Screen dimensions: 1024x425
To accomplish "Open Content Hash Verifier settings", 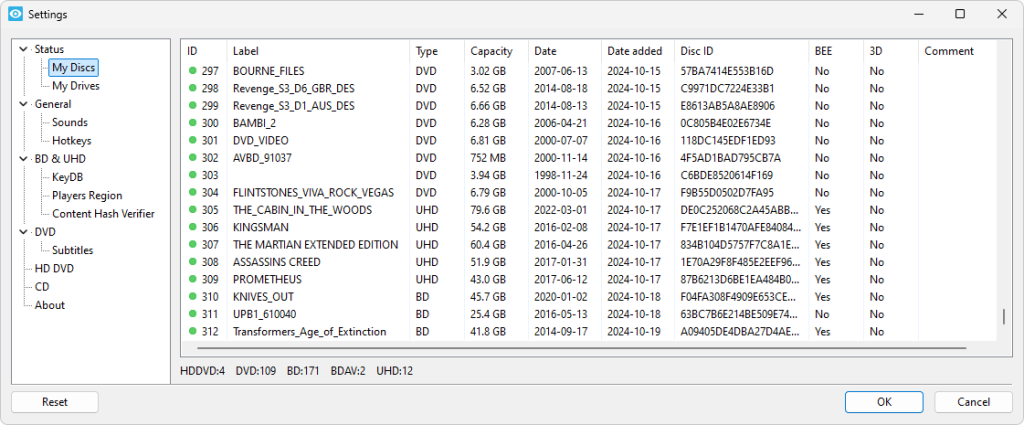I will point(103,213).
